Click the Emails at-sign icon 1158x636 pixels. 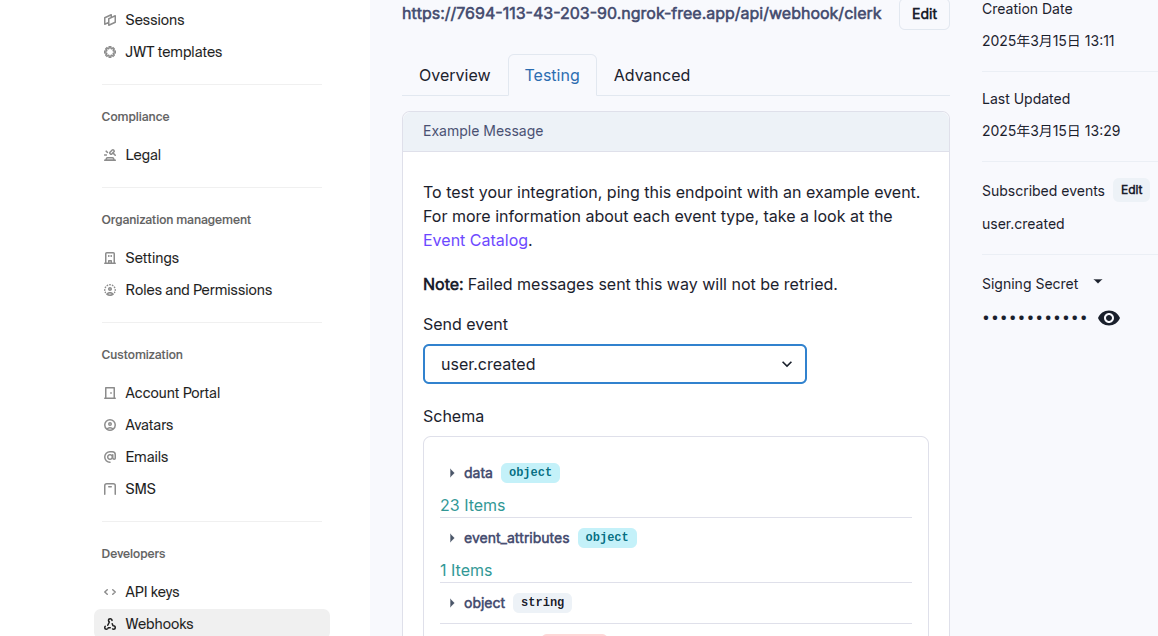(110, 457)
